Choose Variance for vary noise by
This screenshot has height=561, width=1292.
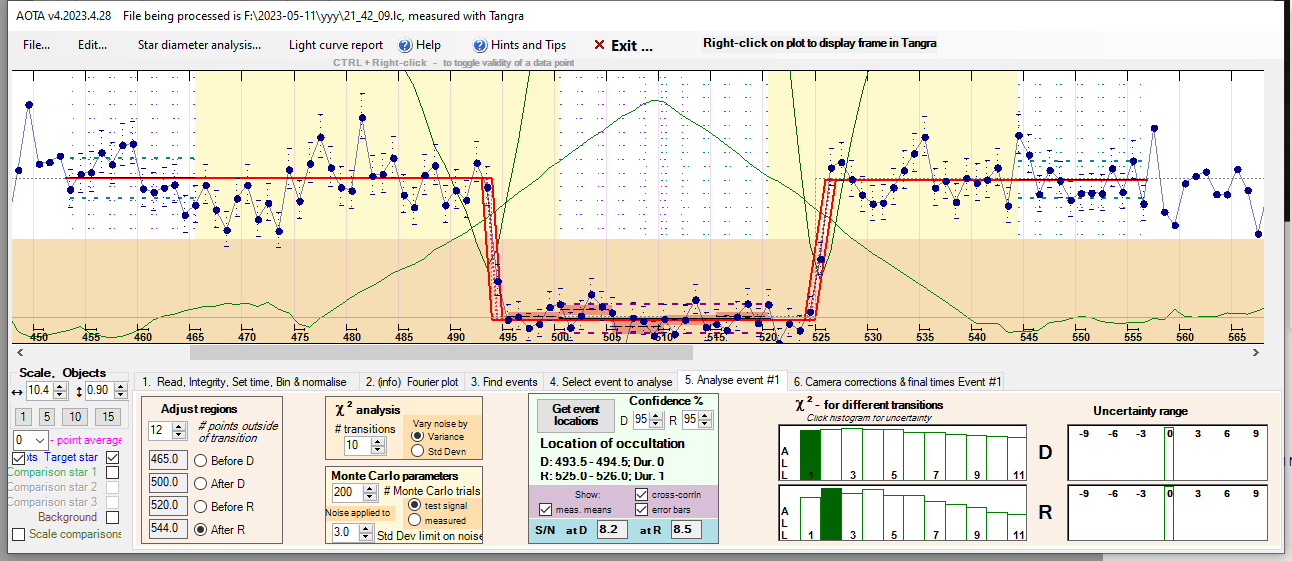(x=417, y=436)
